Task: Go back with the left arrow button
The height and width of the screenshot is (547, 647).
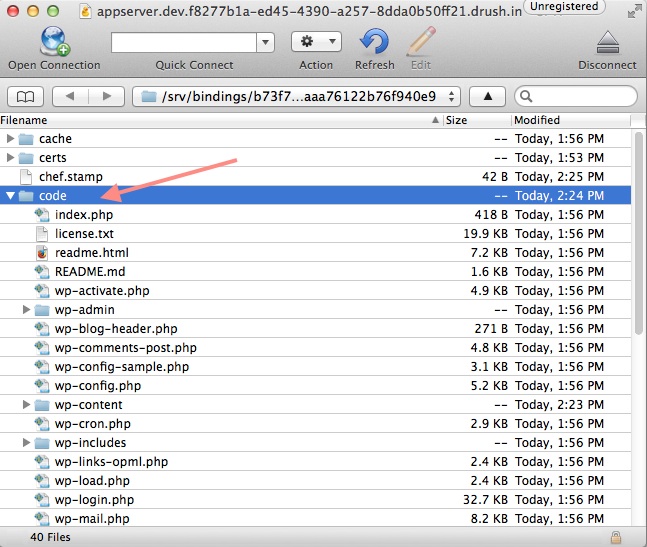Action: point(69,97)
